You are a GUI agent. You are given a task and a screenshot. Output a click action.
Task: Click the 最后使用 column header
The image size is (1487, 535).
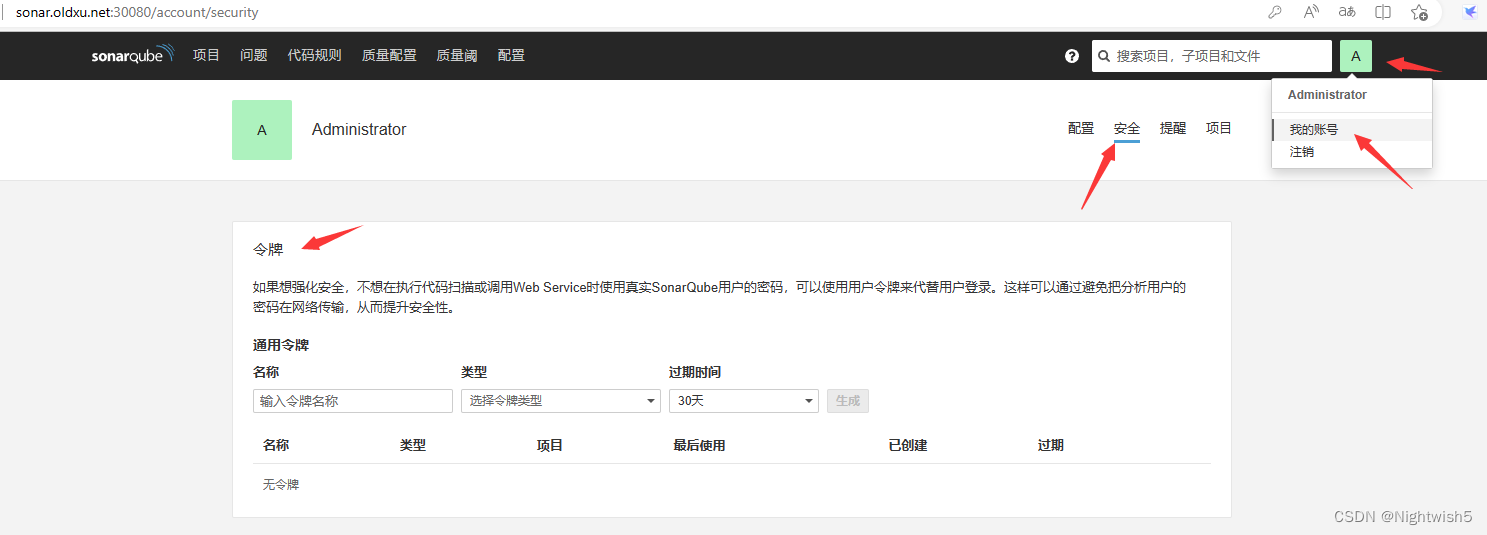click(x=699, y=445)
